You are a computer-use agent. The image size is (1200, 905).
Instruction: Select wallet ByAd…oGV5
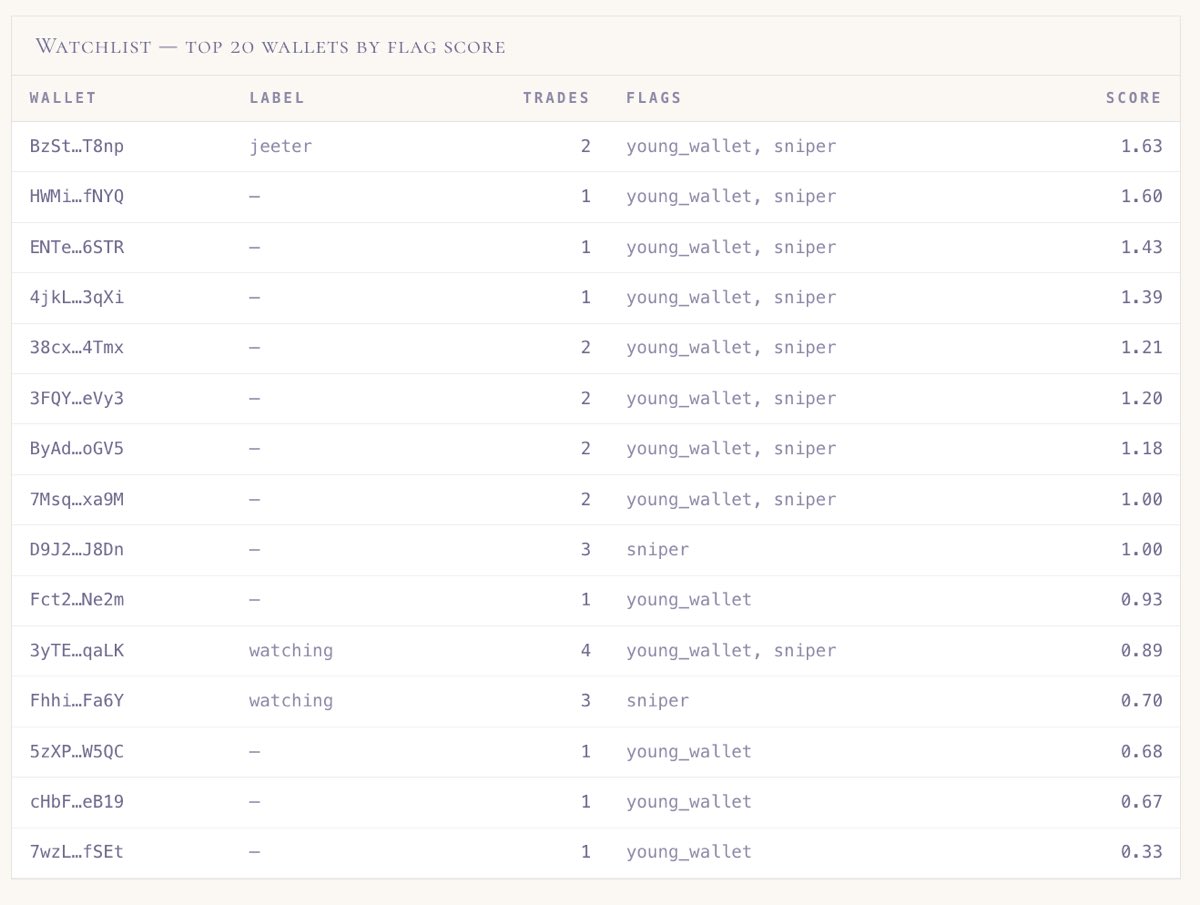coord(77,448)
